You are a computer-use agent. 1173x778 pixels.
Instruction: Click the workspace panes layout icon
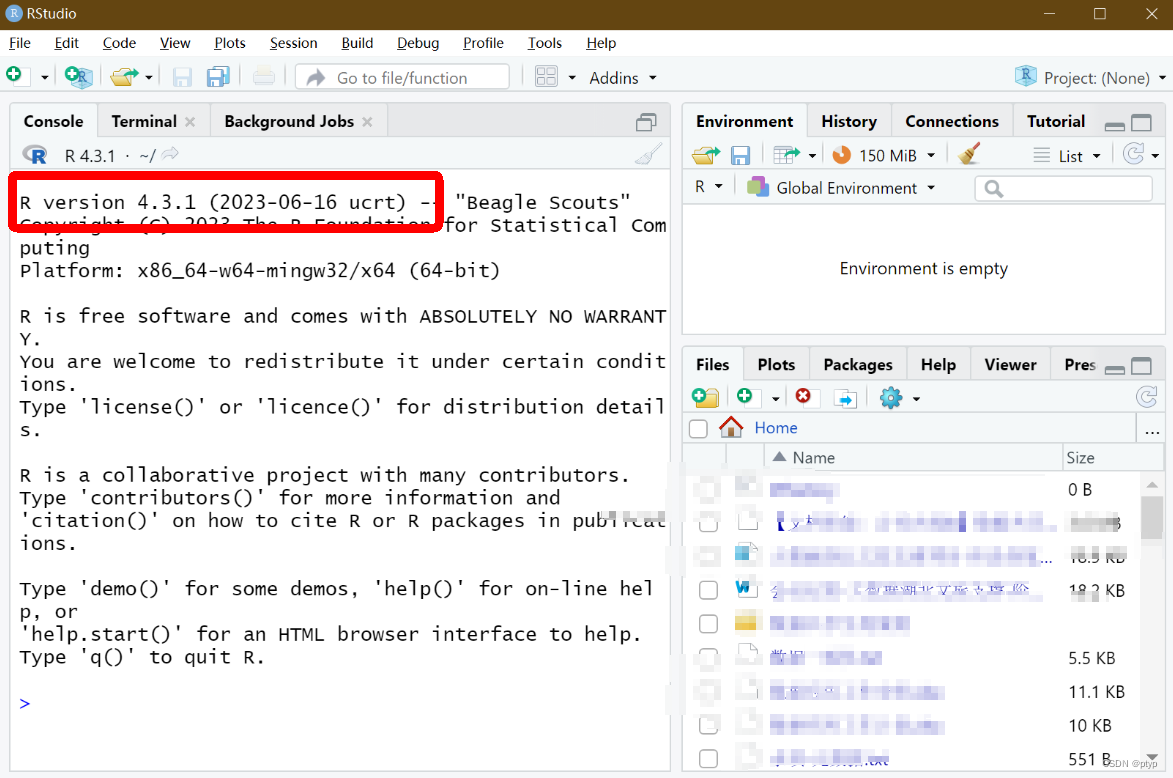point(546,77)
